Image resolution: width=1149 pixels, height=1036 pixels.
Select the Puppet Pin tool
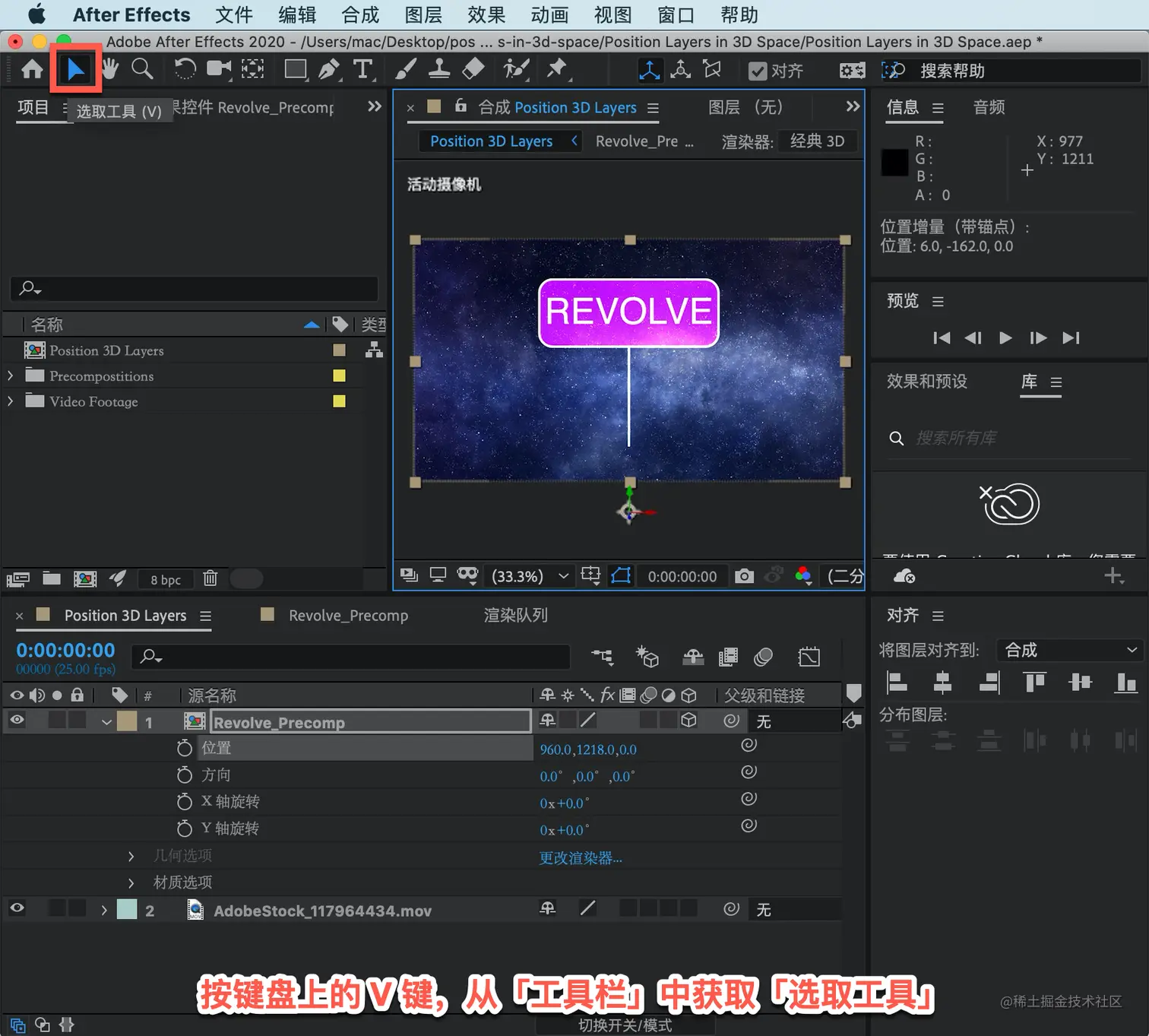pyautogui.click(x=557, y=69)
